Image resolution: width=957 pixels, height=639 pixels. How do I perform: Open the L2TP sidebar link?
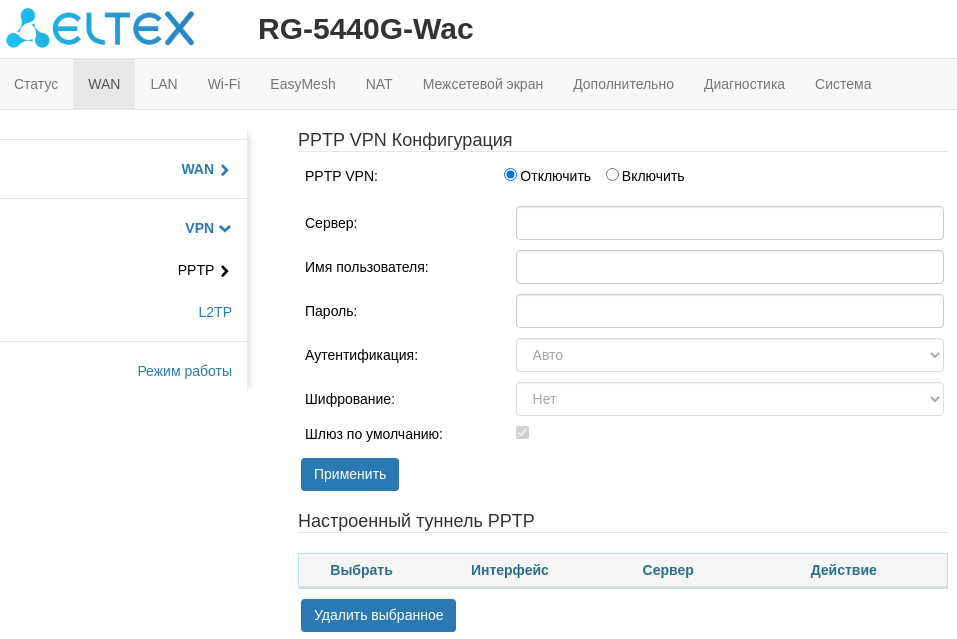point(215,312)
